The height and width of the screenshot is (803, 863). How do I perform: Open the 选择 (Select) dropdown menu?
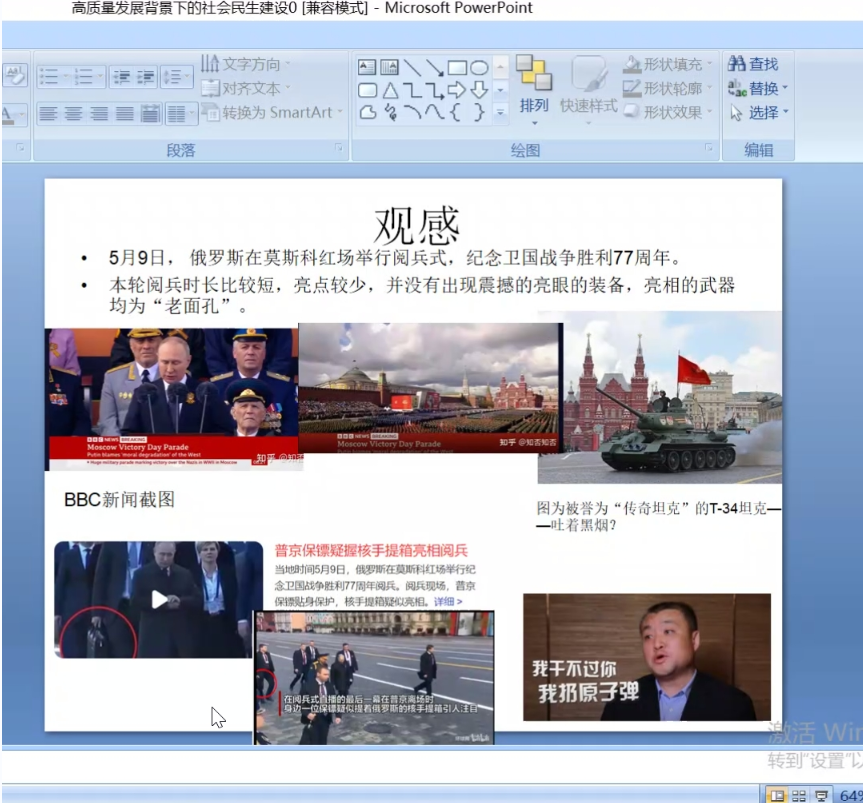(759, 113)
